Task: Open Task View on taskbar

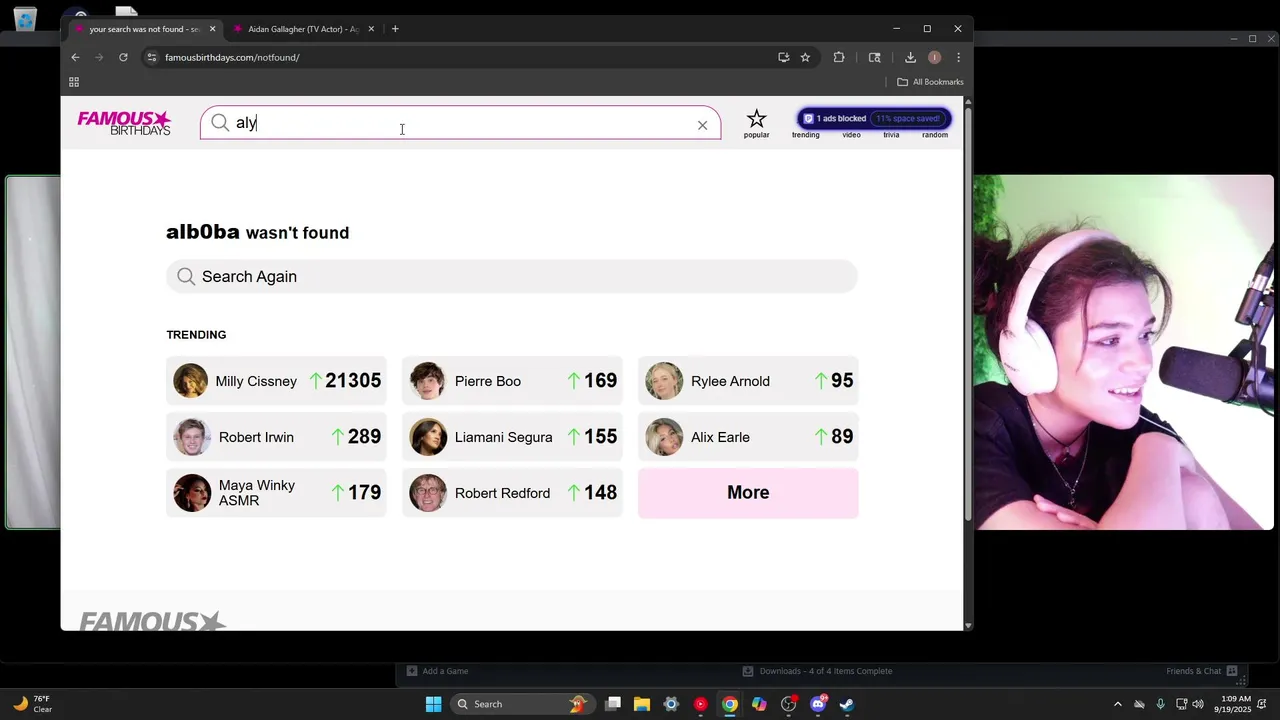Action: tap(613, 704)
